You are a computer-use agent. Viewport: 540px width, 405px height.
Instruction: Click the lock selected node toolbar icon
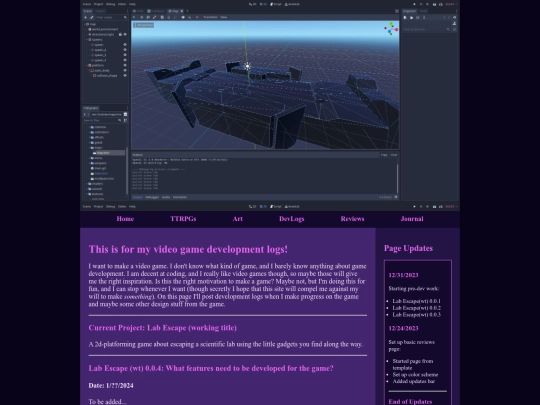(x=169, y=17)
